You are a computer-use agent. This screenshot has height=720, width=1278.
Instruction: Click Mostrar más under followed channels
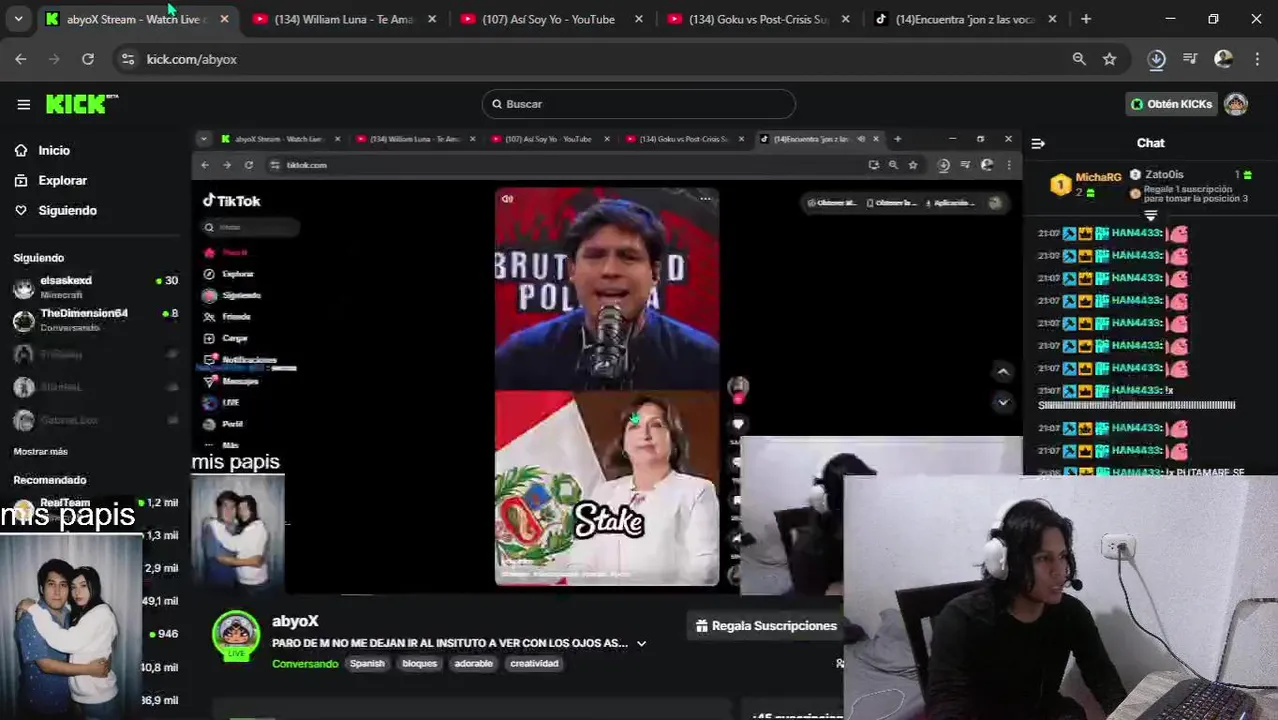[x=40, y=452]
